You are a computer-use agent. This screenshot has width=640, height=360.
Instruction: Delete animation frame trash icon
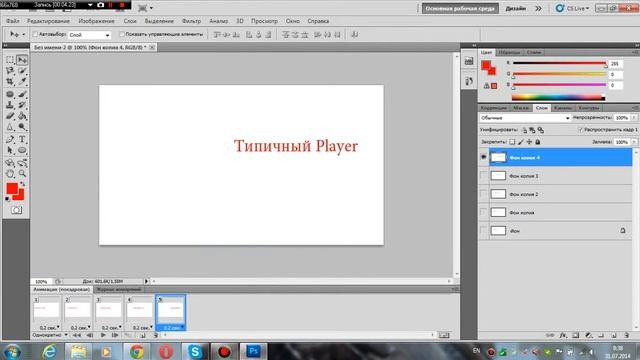[x=155, y=336]
